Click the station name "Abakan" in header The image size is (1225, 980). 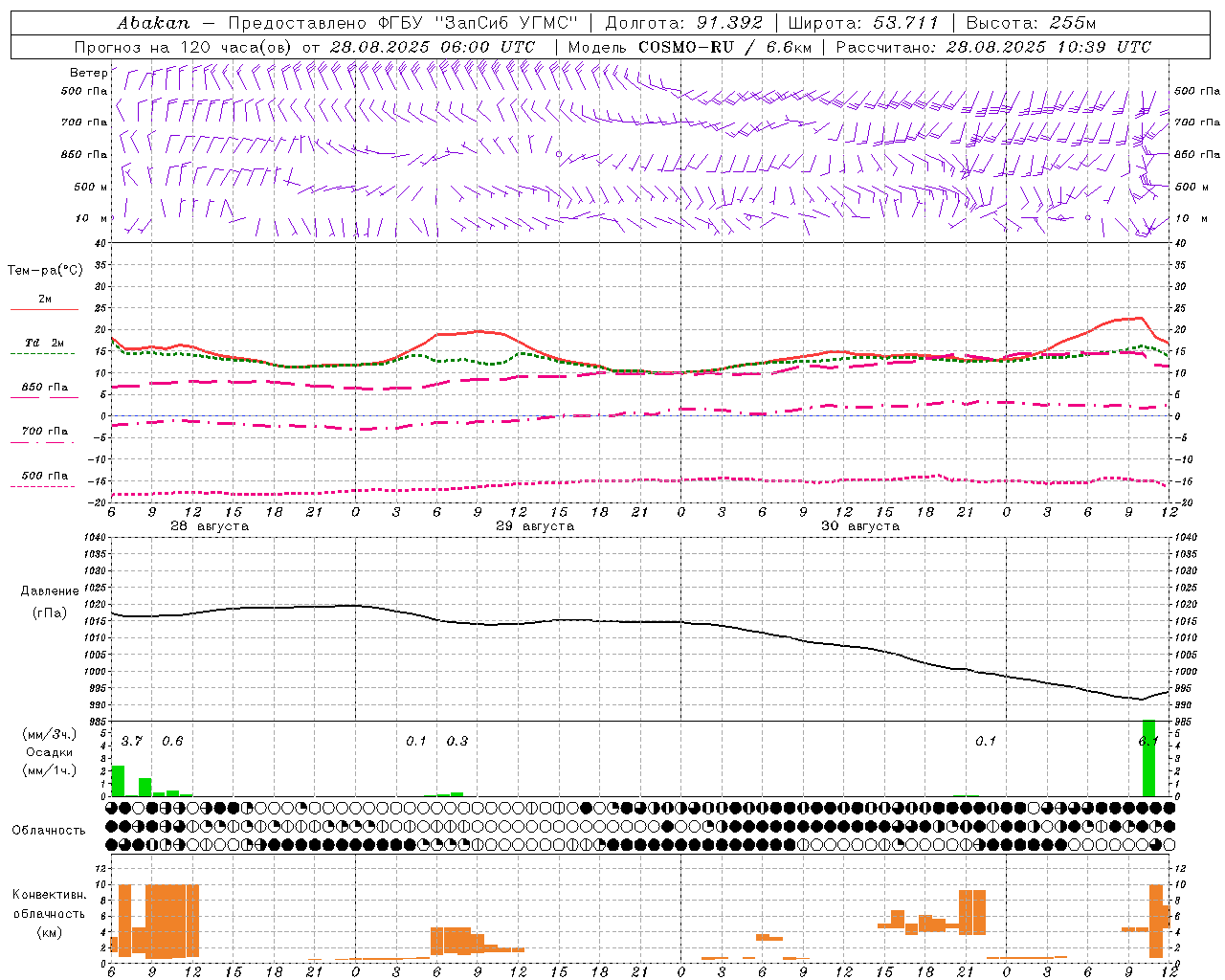point(154,23)
